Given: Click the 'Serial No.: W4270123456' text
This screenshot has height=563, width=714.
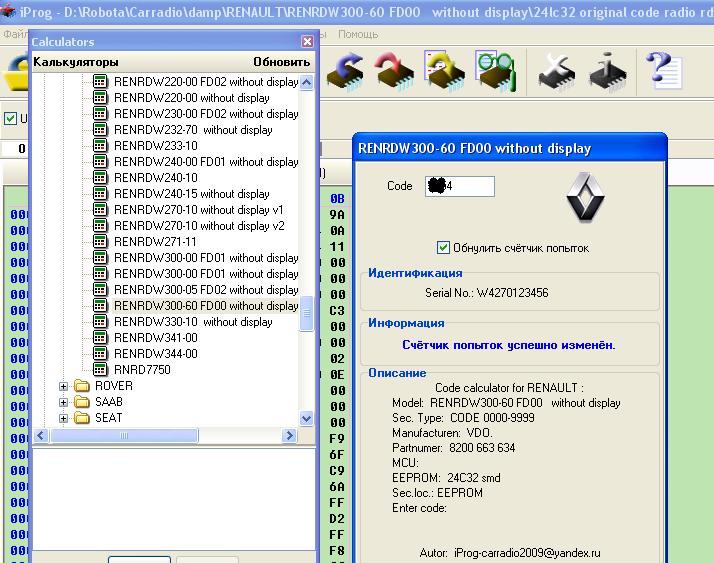Looking at the screenshot, I should pos(486,292).
